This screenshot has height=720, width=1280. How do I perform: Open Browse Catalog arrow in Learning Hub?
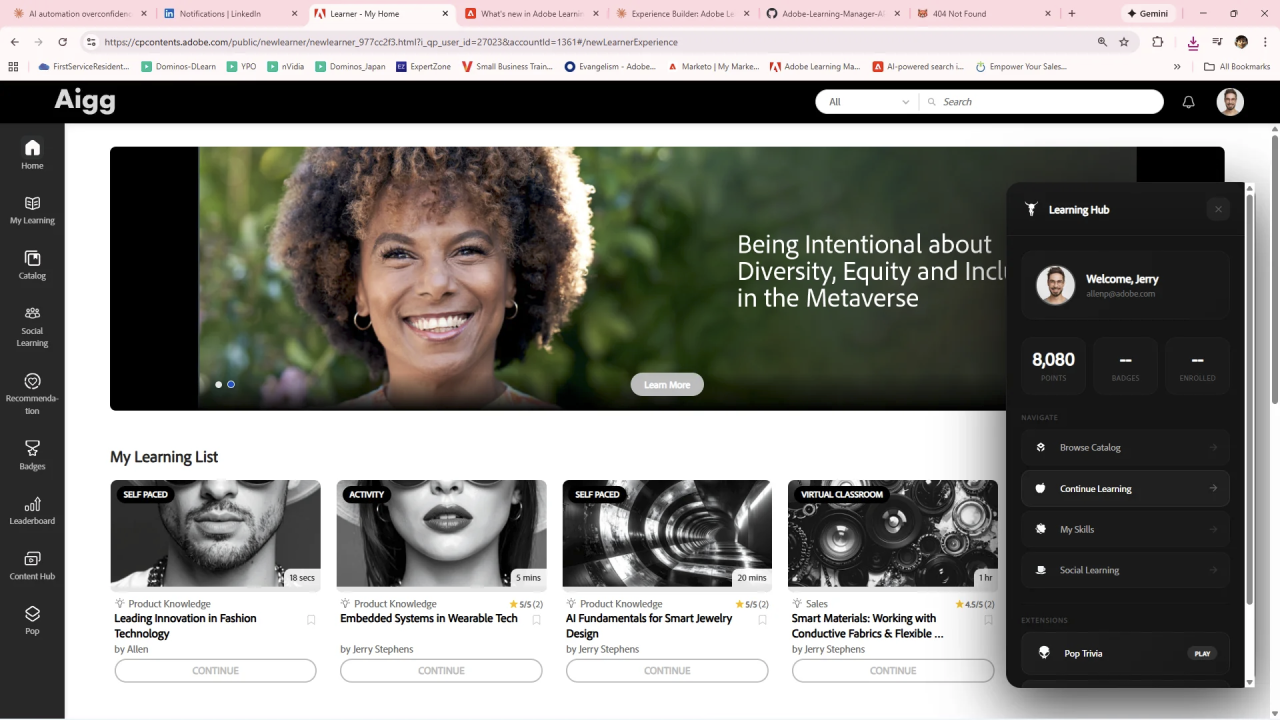(x=1213, y=447)
